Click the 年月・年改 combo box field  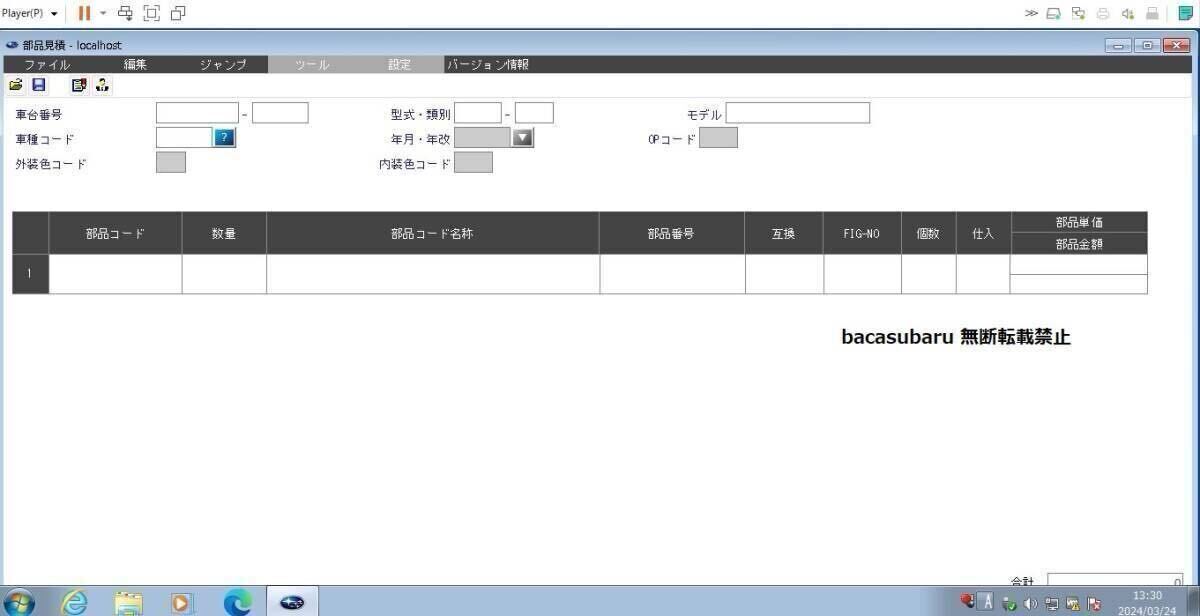point(483,138)
